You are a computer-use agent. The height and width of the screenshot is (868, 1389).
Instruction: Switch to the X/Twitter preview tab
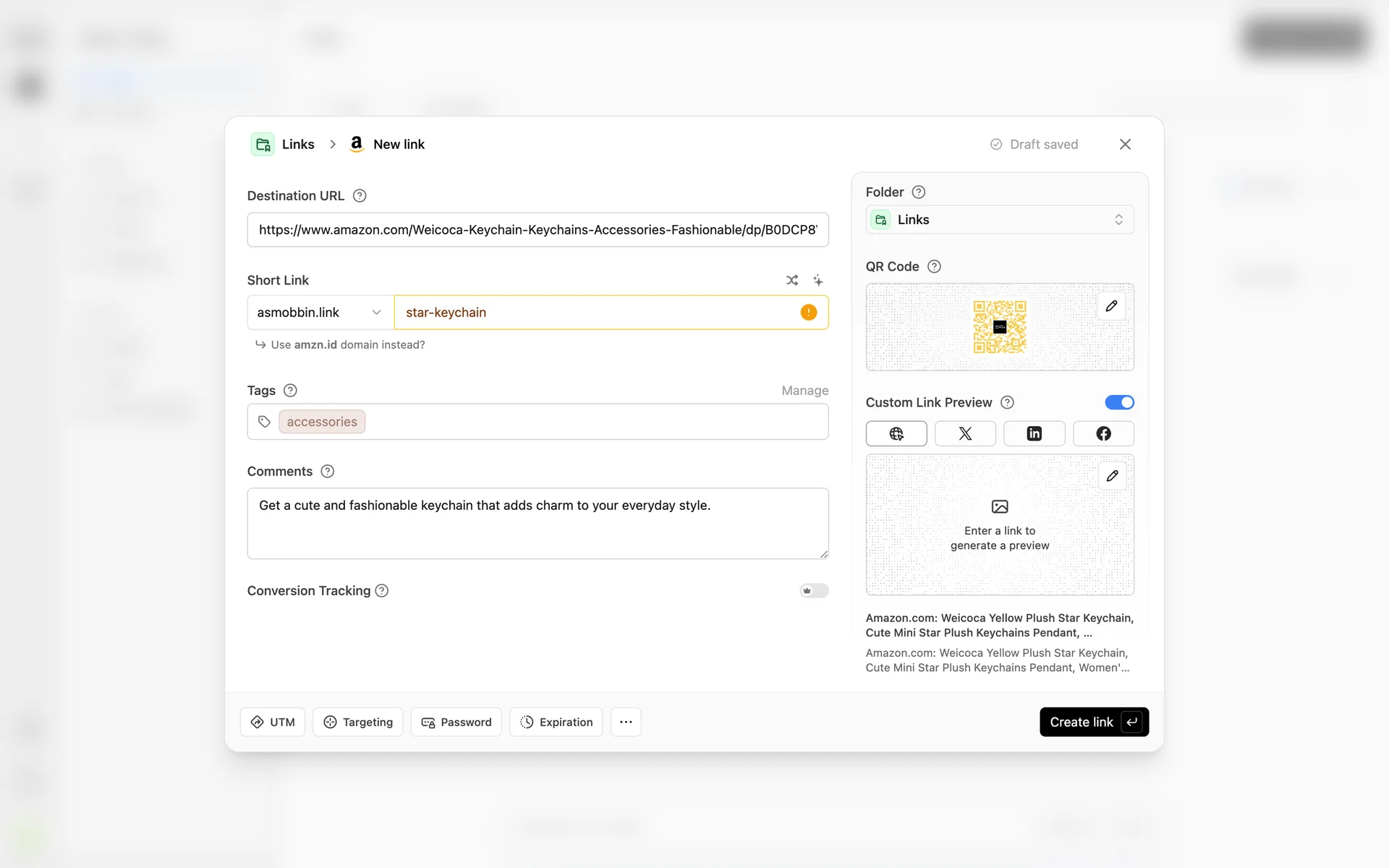(965, 433)
